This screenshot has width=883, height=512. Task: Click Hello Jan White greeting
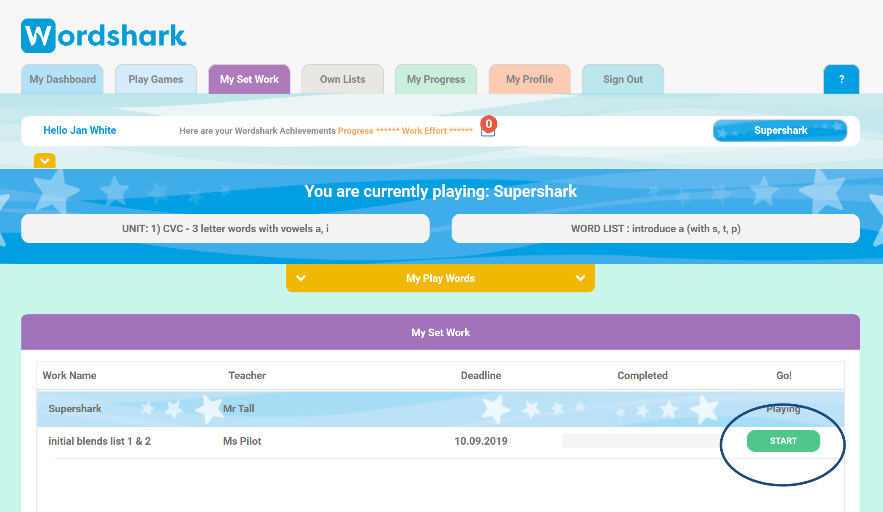click(x=79, y=130)
